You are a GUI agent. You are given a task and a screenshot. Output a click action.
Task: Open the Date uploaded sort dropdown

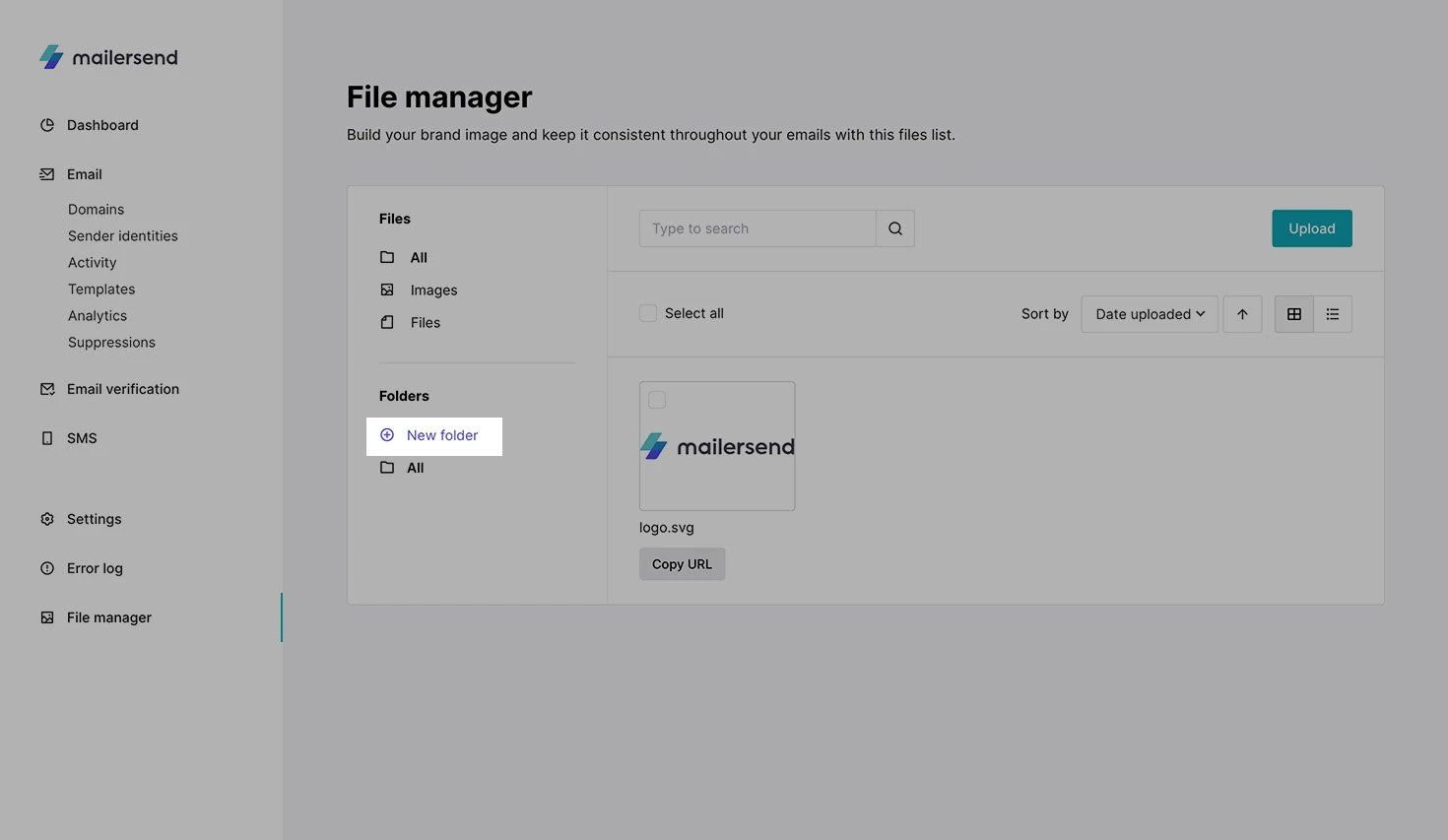(1149, 314)
